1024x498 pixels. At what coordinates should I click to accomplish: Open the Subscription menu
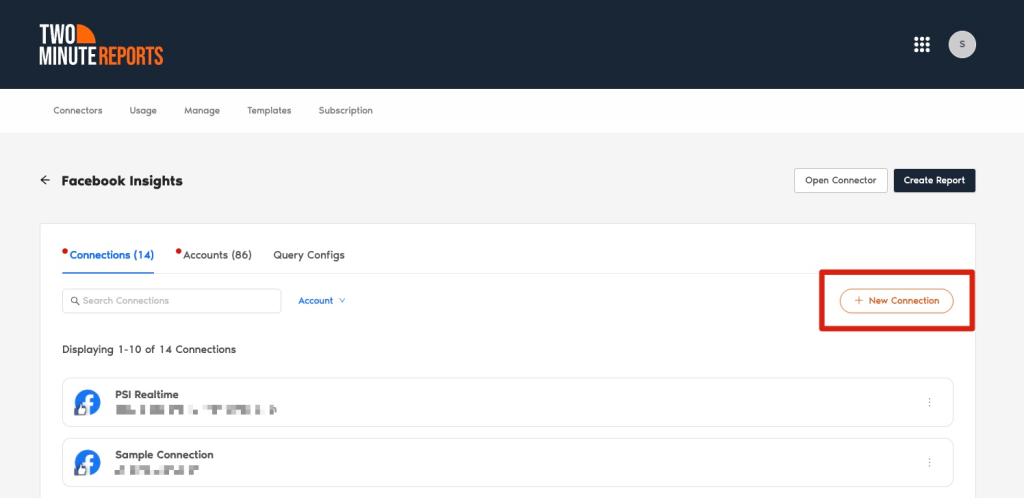click(345, 110)
